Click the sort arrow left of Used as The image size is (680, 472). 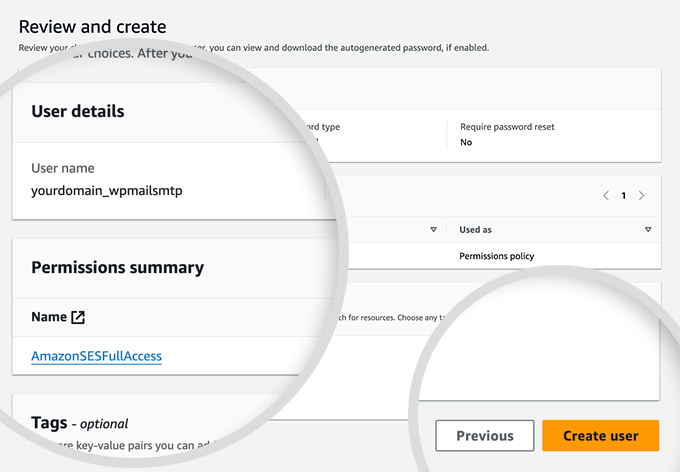click(433, 230)
